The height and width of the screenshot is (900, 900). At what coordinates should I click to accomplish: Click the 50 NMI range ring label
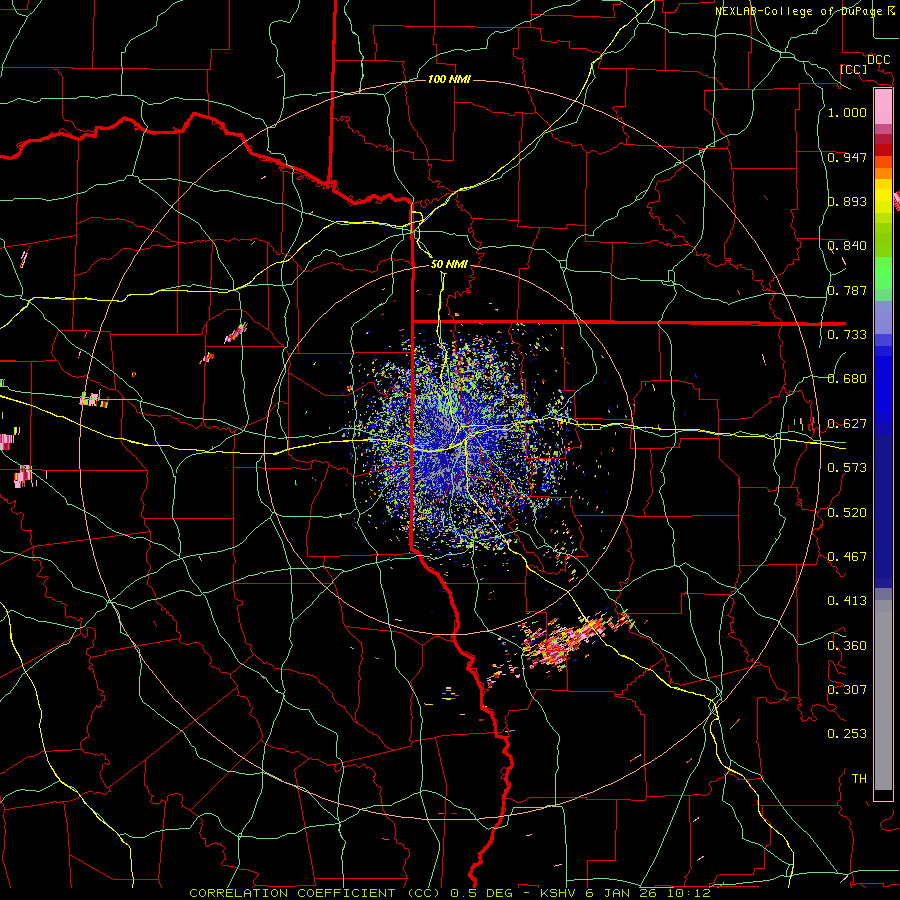pos(449,264)
